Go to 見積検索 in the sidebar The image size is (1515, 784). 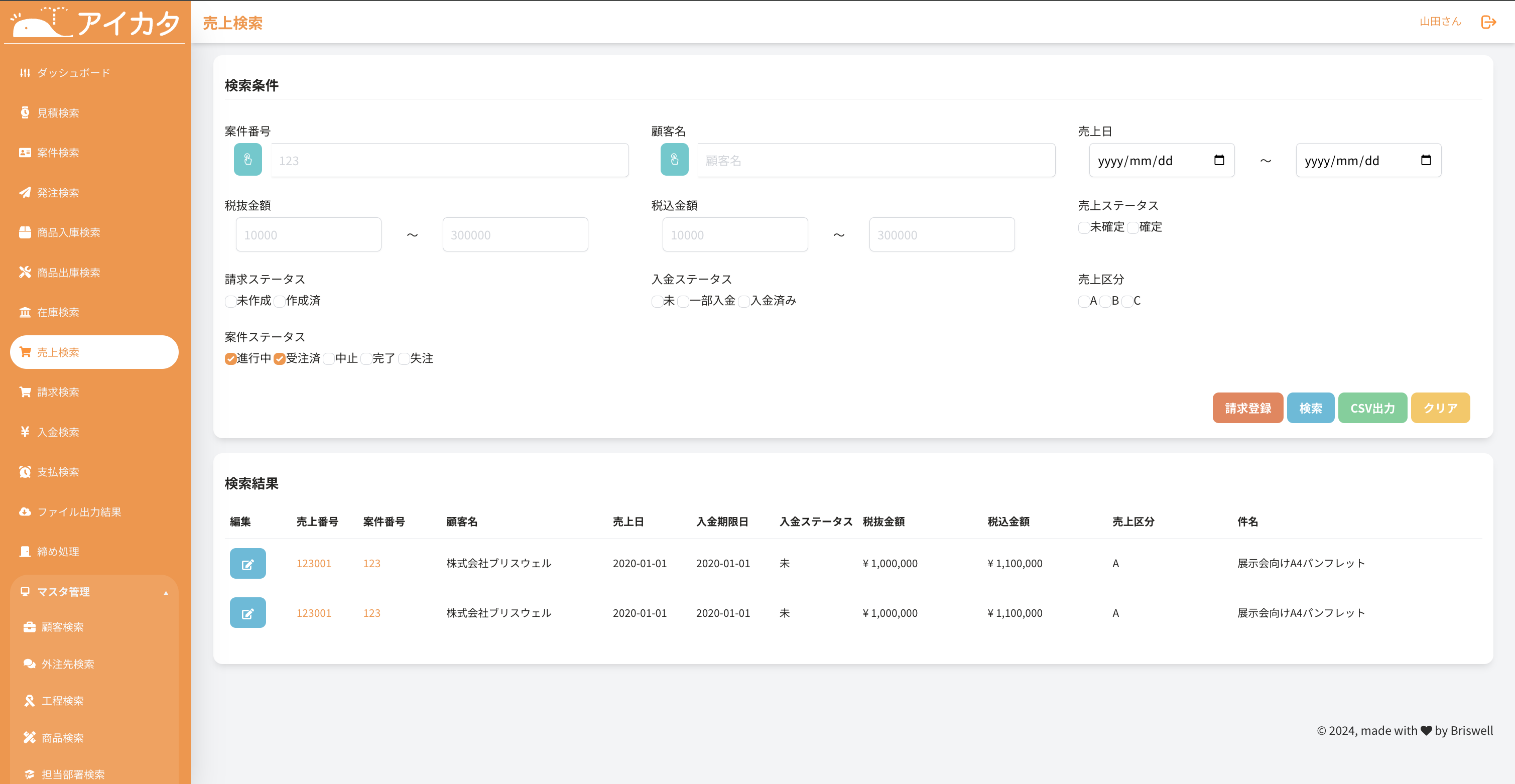94,113
